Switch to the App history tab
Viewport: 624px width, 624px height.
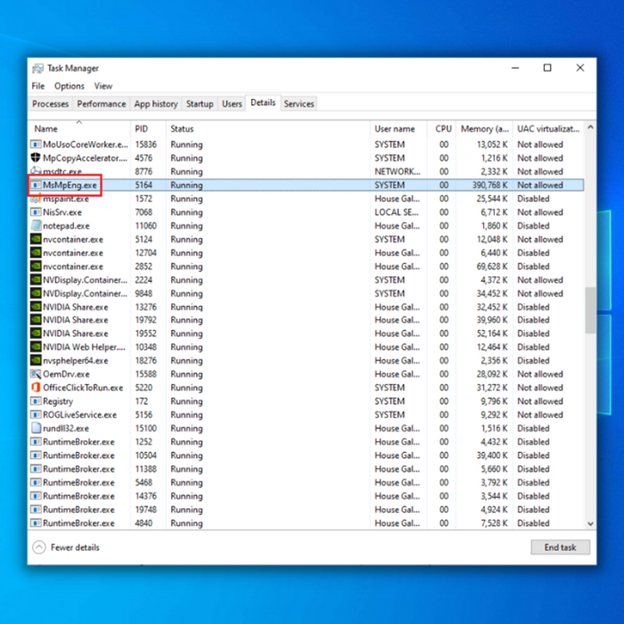click(156, 104)
